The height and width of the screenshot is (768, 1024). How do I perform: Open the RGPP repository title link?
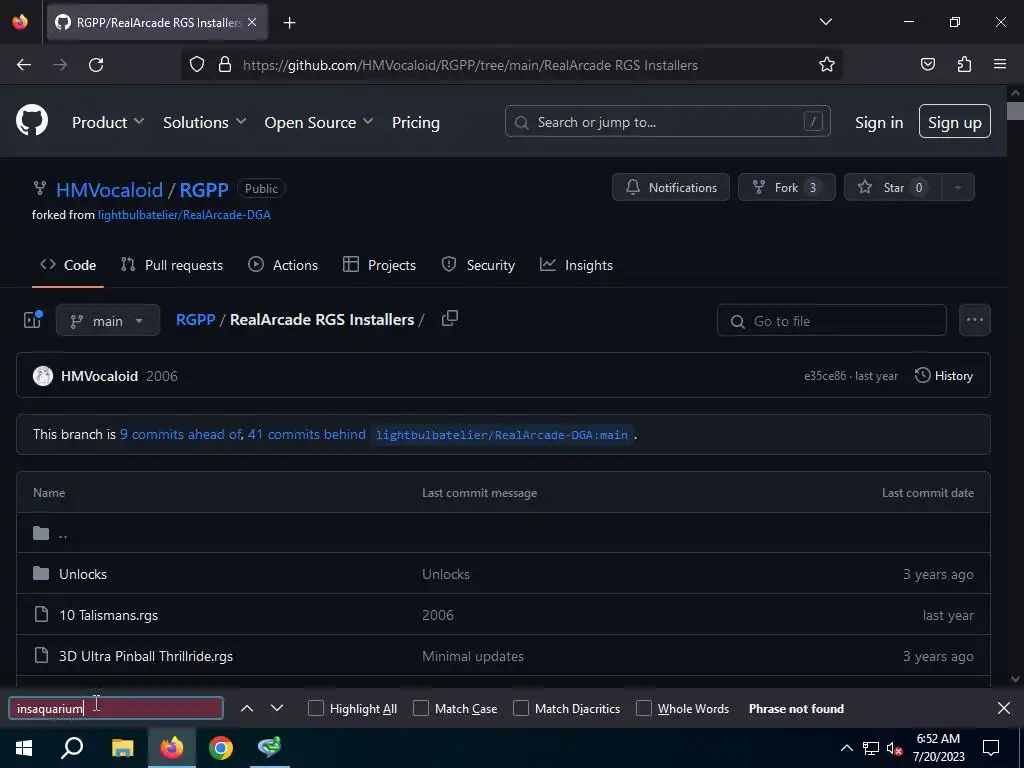[204, 189]
